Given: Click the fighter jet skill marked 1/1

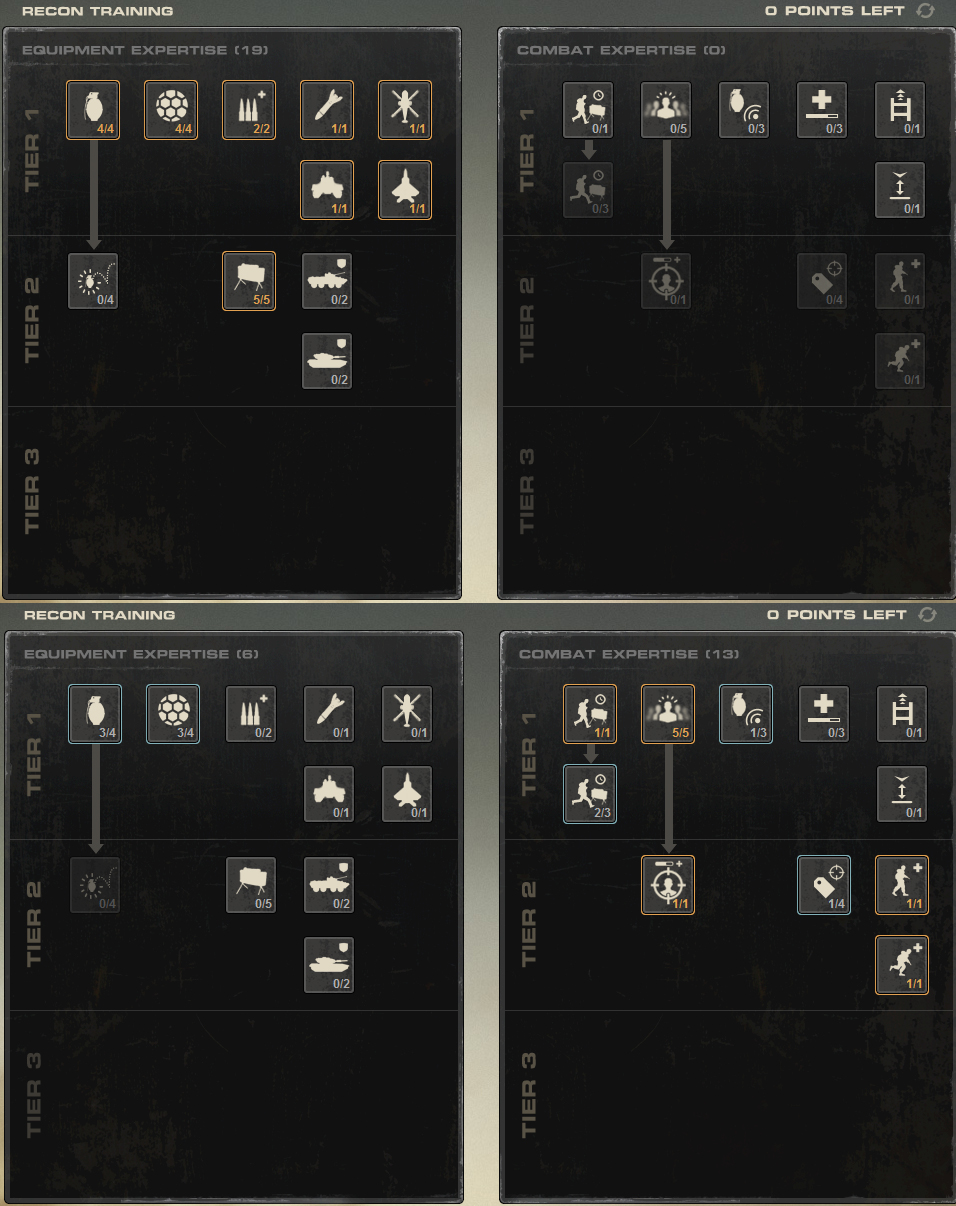Looking at the screenshot, I should click(x=405, y=190).
